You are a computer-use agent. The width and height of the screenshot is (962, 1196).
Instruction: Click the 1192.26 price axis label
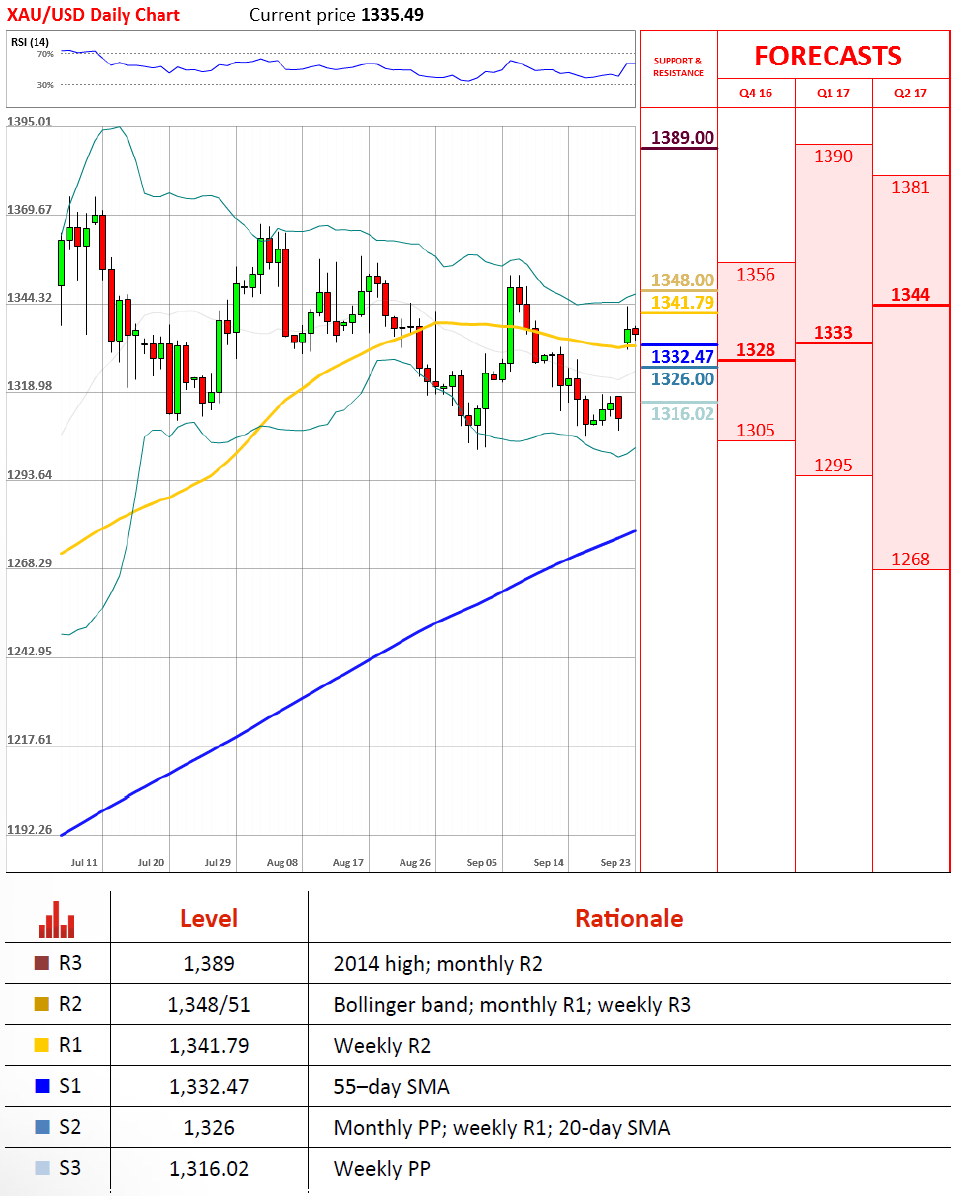(x=29, y=829)
